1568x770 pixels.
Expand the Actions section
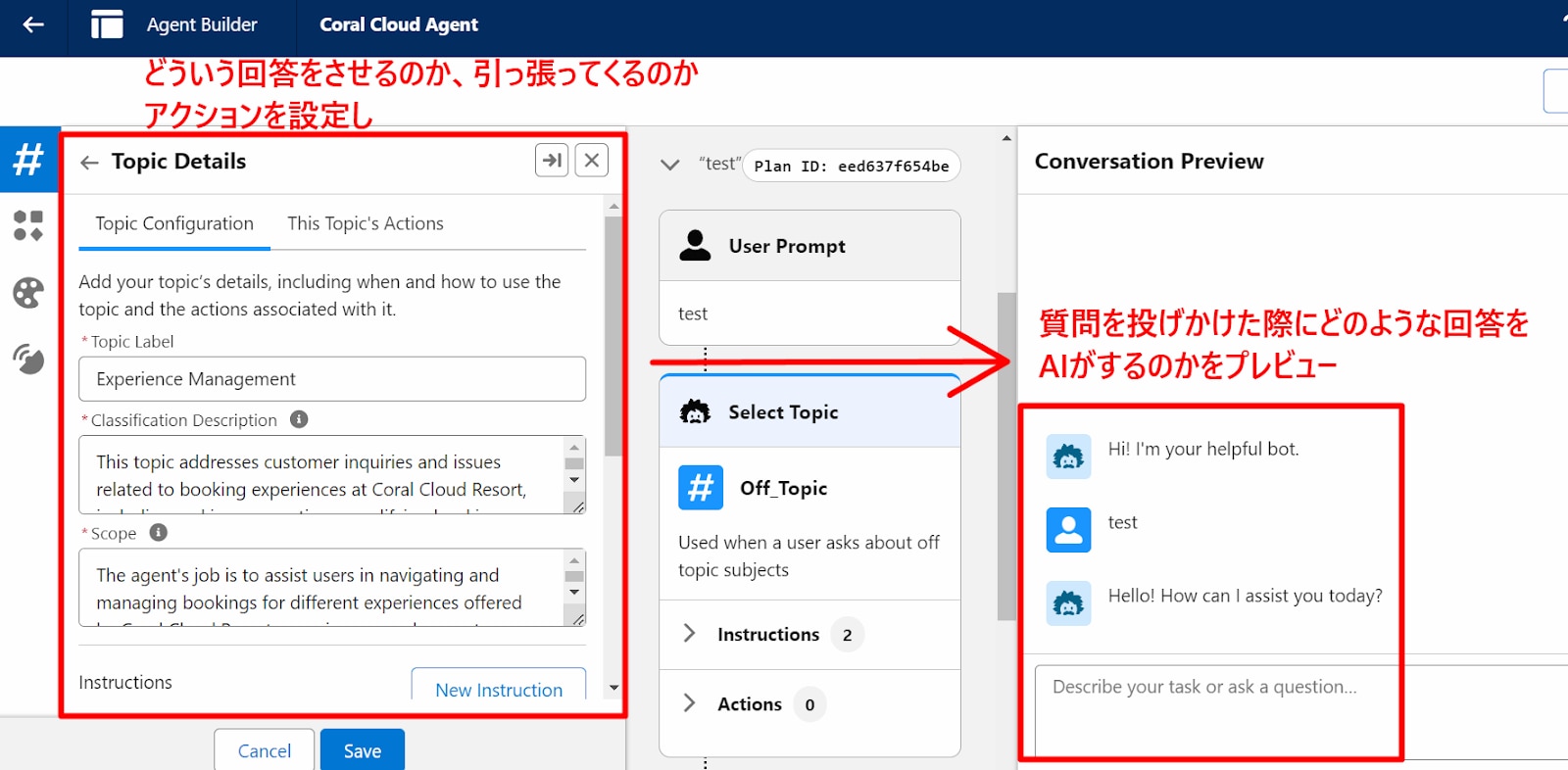(x=689, y=703)
